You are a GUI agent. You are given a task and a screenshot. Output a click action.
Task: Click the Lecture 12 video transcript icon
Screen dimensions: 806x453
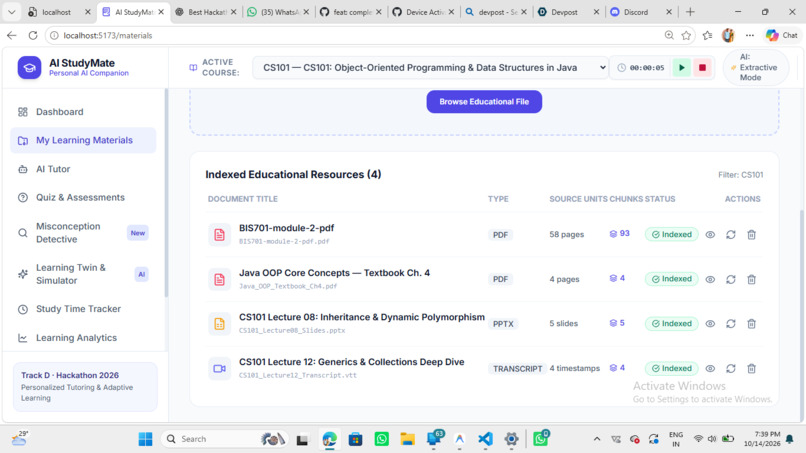219,368
